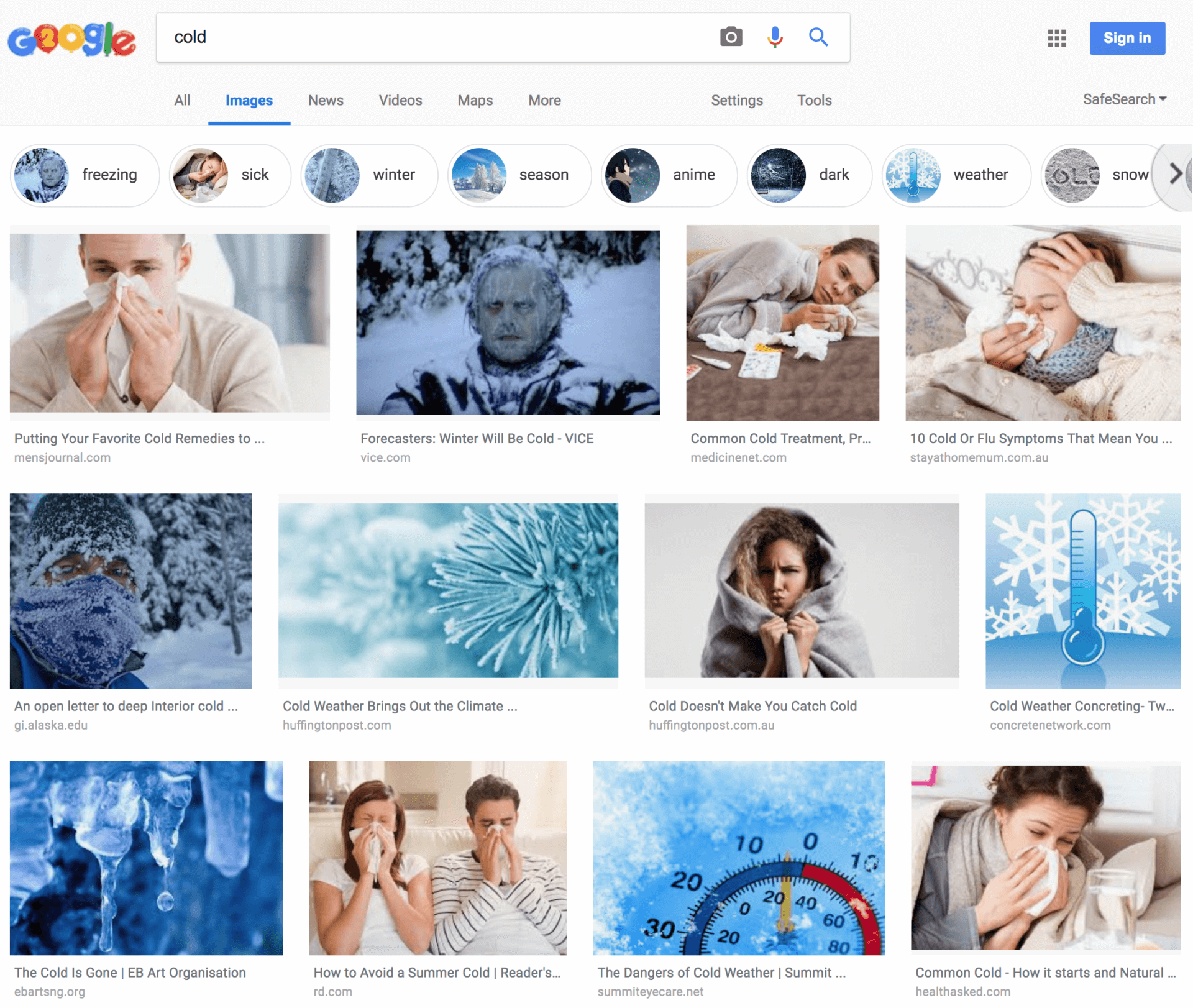Viewport: 1193px width, 1008px height.
Task: Expand More search categories
Action: click(544, 100)
